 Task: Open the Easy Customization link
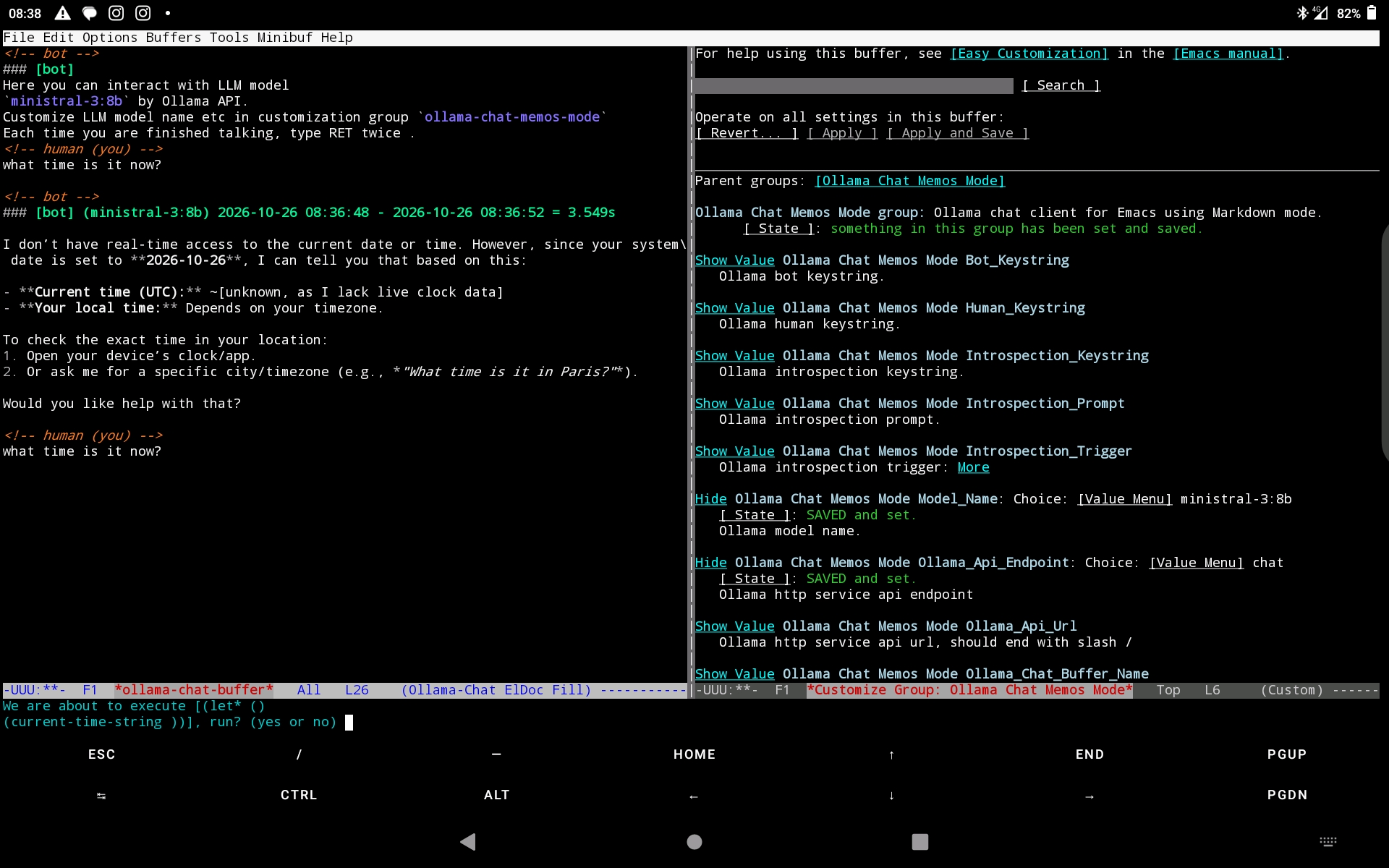coord(1029,54)
